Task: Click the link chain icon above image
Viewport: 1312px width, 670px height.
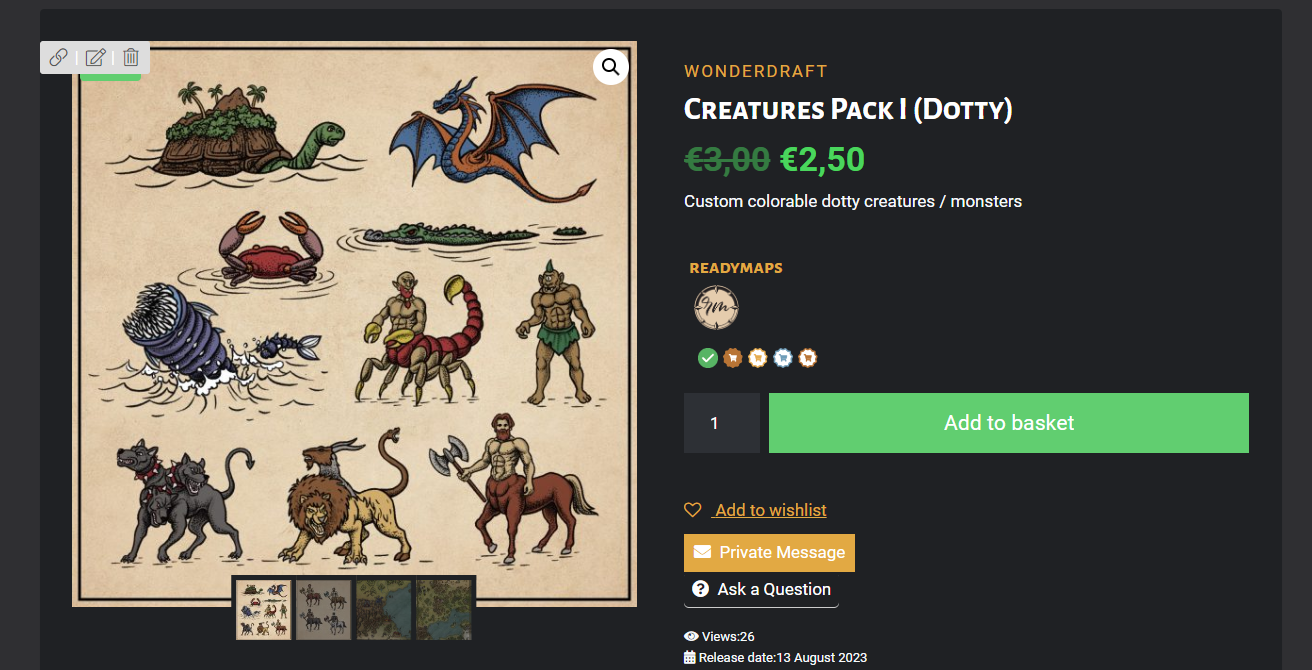Action: (x=59, y=57)
